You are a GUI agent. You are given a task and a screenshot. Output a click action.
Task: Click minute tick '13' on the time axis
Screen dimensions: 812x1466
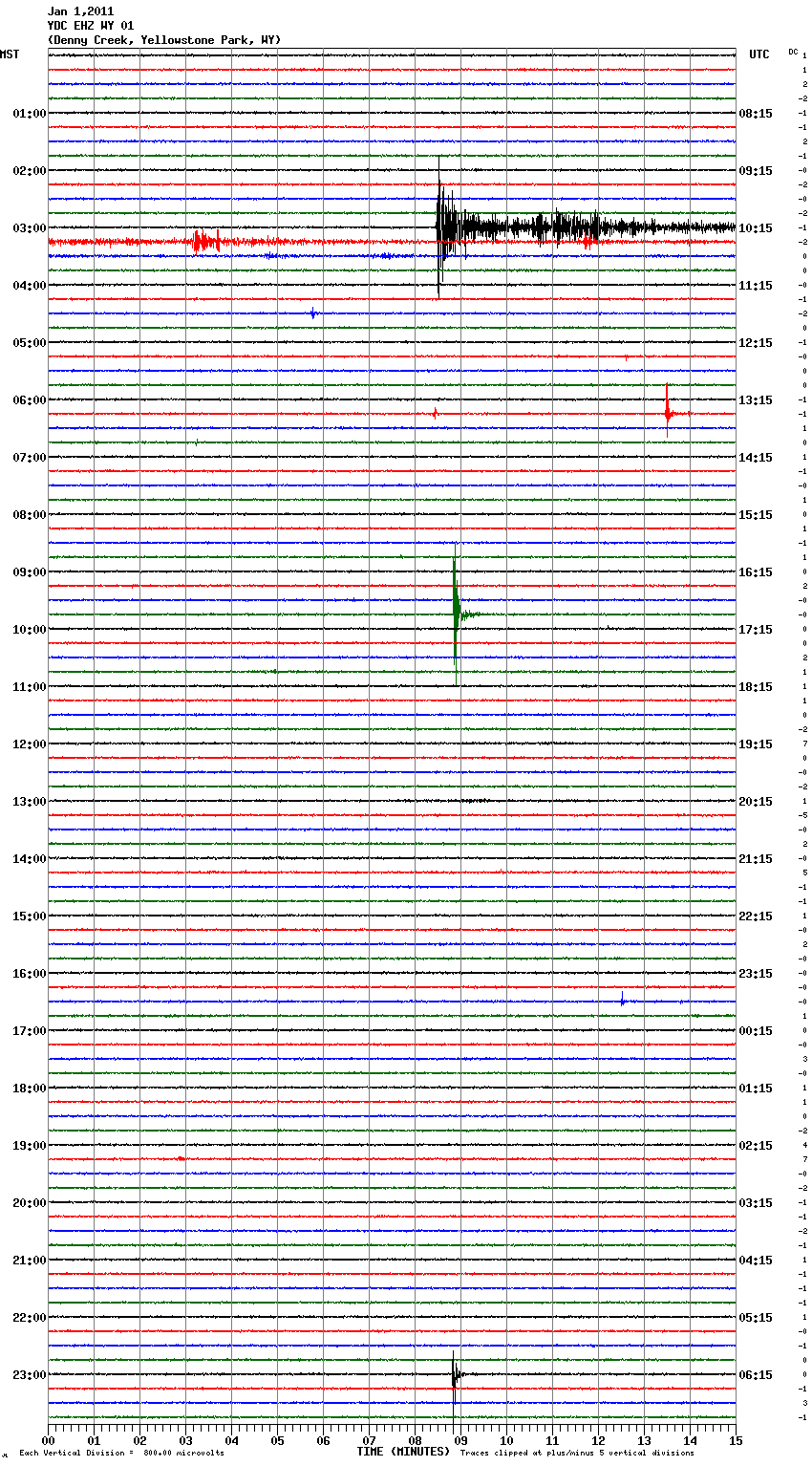[644, 1440]
